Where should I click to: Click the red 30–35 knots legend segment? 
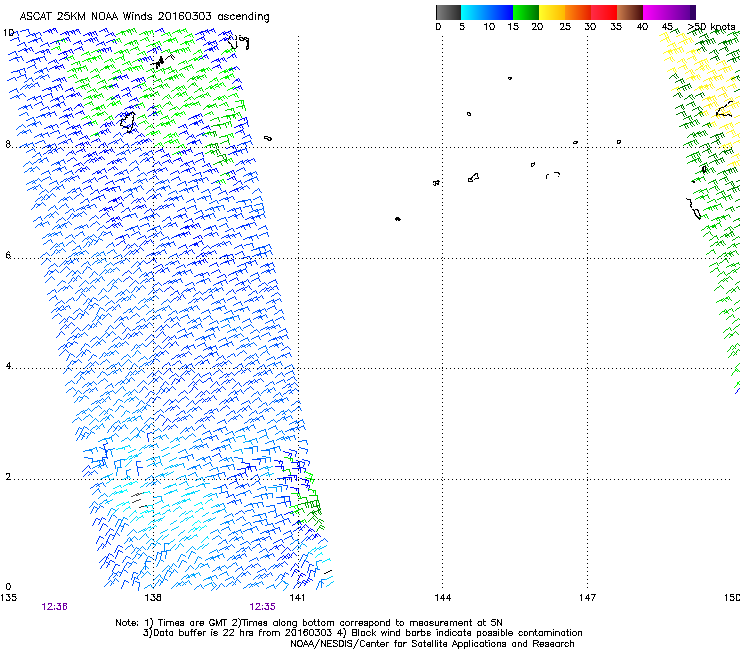(x=604, y=12)
